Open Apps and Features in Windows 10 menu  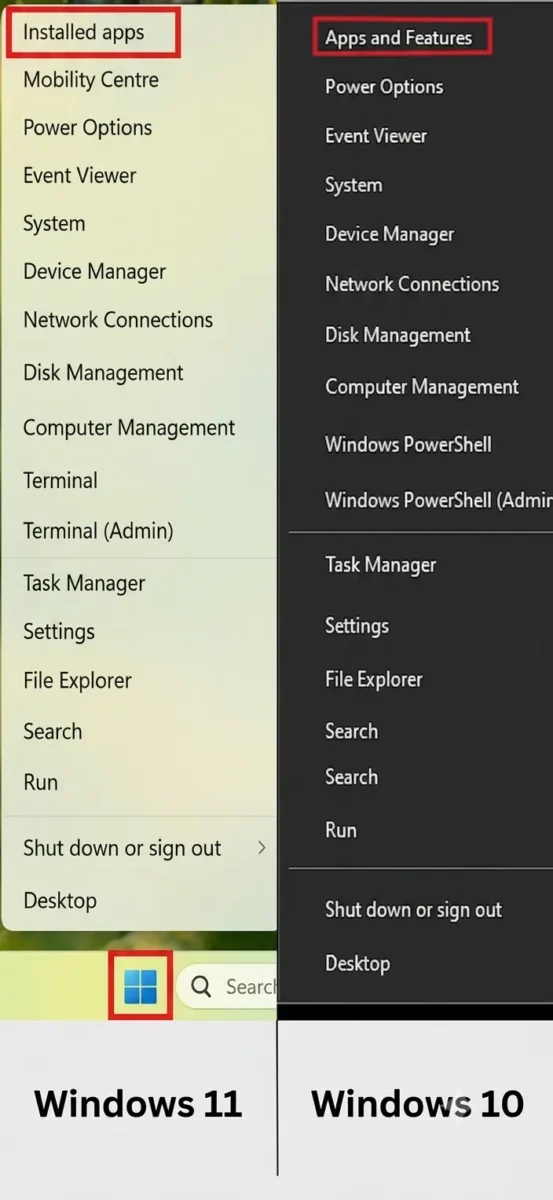click(x=398, y=38)
